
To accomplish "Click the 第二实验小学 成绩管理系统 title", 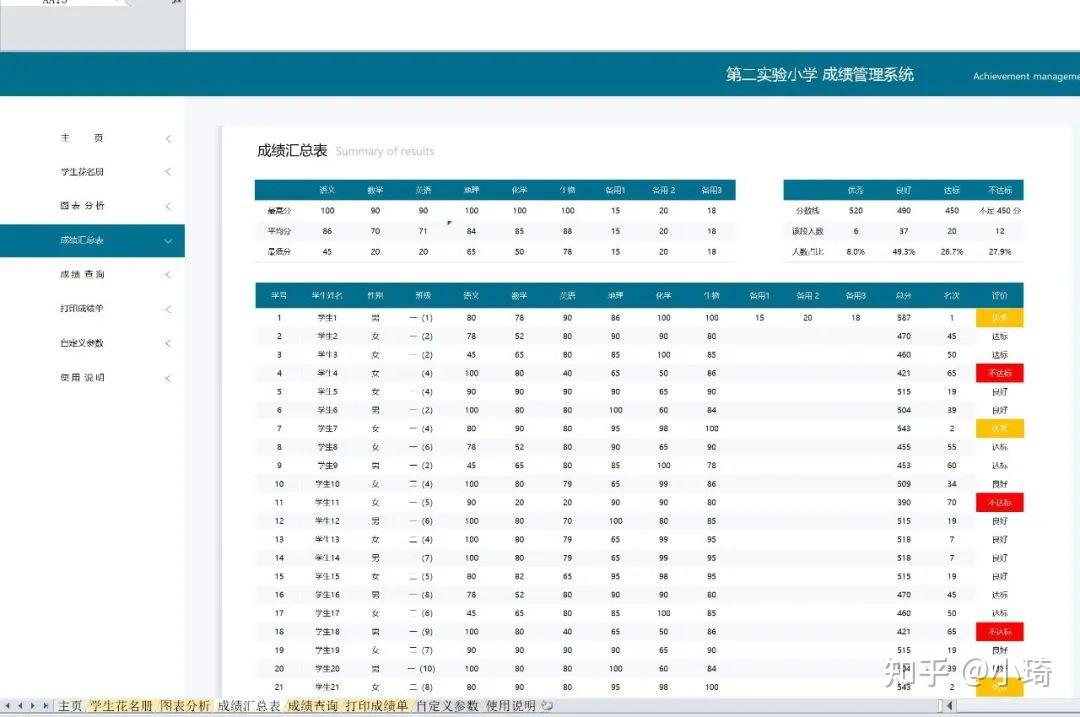I will point(820,74).
